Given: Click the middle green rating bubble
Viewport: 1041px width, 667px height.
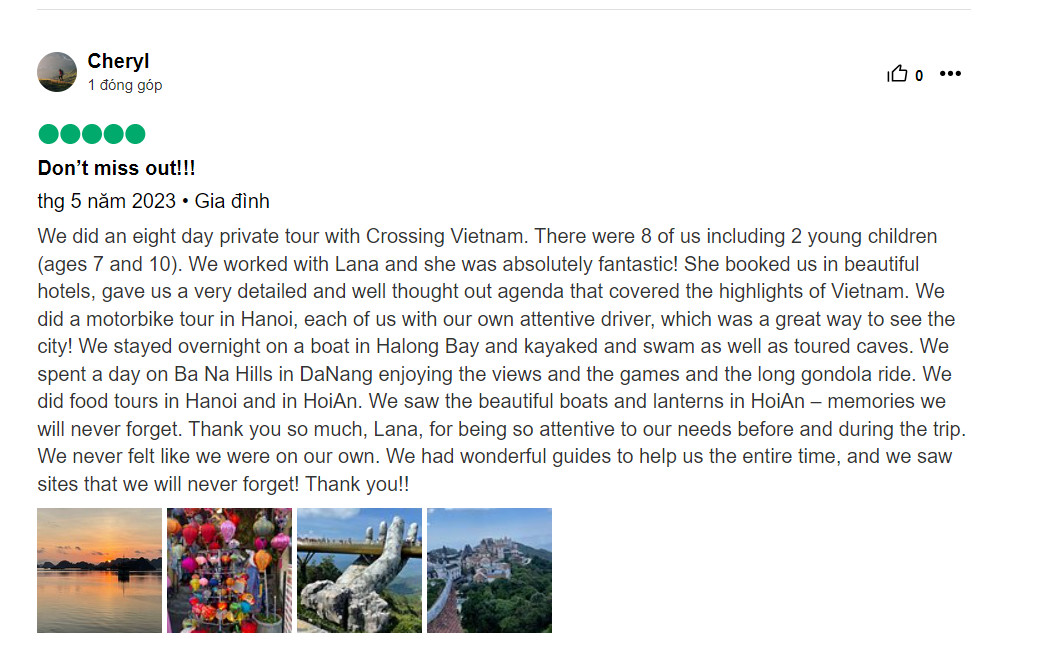Looking at the screenshot, I should coord(92,134).
